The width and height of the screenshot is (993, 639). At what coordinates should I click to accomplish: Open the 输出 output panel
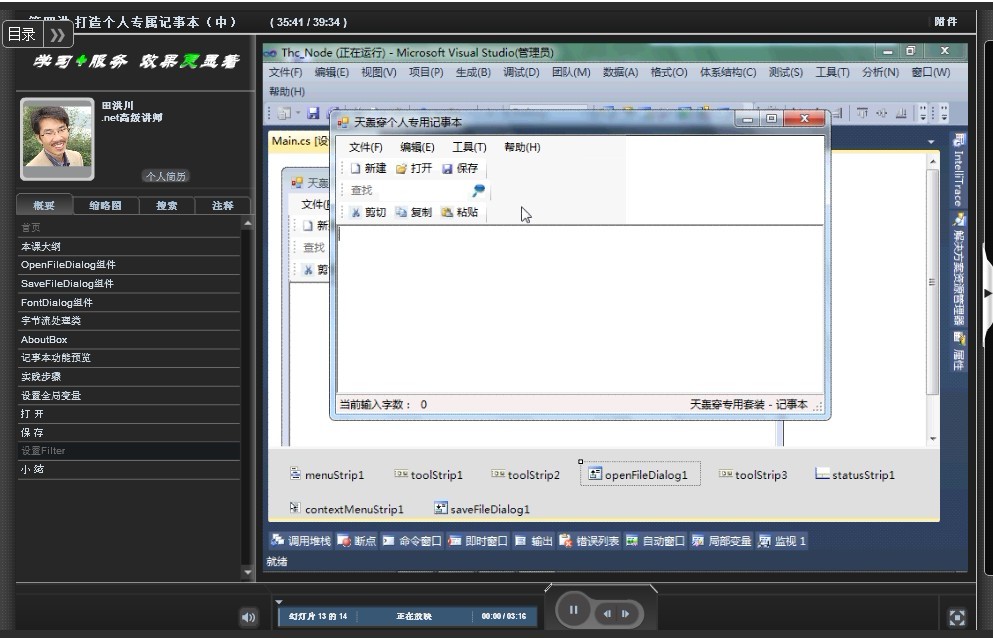pos(533,541)
